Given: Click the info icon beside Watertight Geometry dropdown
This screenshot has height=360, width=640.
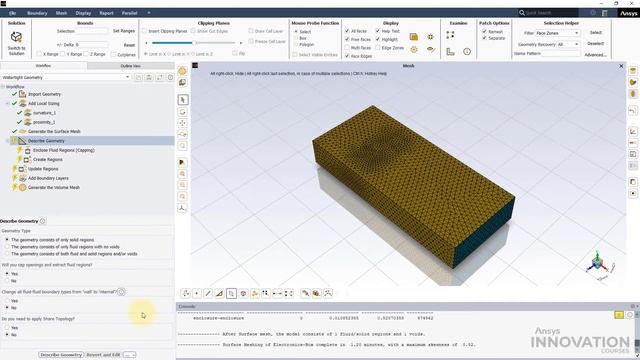Looking at the screenshot, I should (x=170, y=77).
